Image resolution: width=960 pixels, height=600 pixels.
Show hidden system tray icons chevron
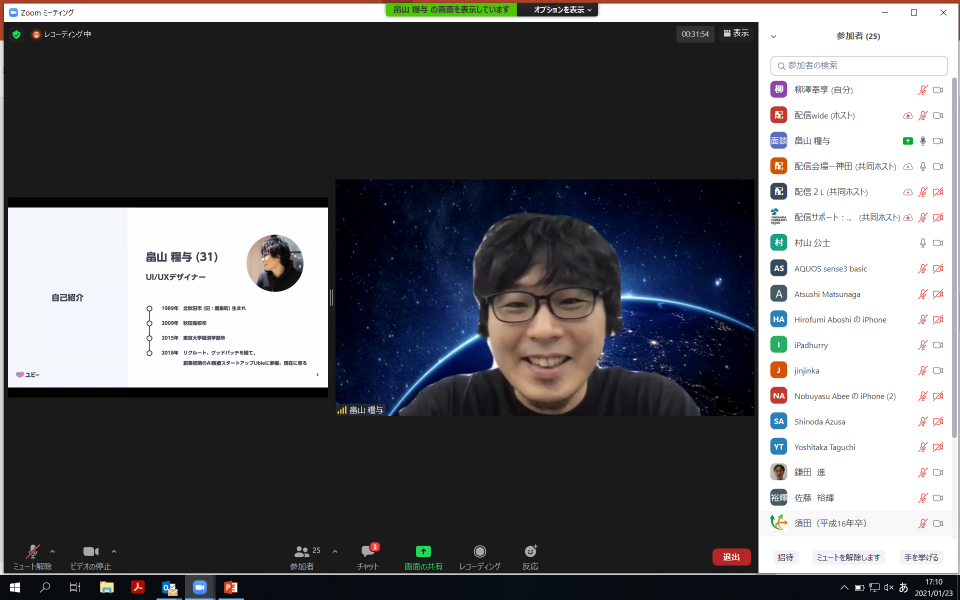844,588
